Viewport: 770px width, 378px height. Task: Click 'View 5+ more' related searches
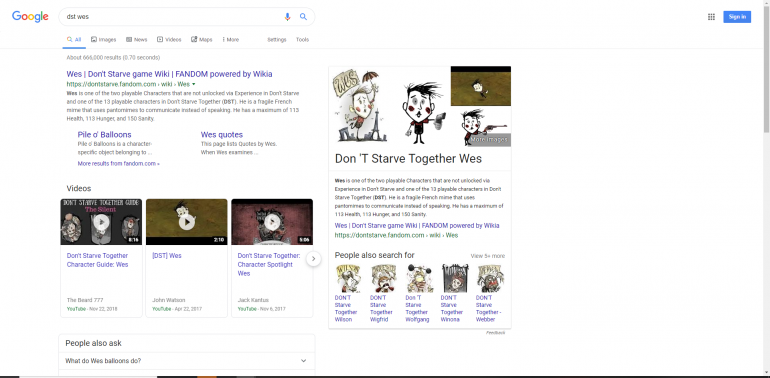coord(487,256)
